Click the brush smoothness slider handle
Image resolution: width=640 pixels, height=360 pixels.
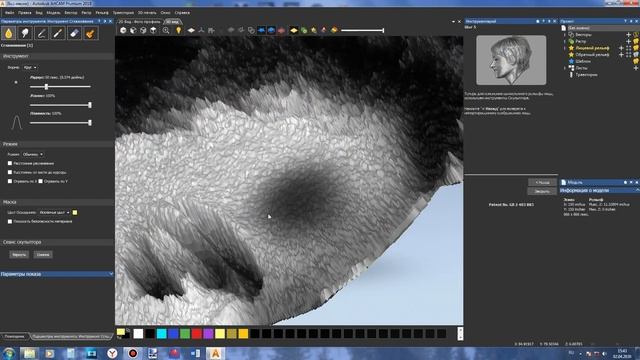tap(90, 122)
